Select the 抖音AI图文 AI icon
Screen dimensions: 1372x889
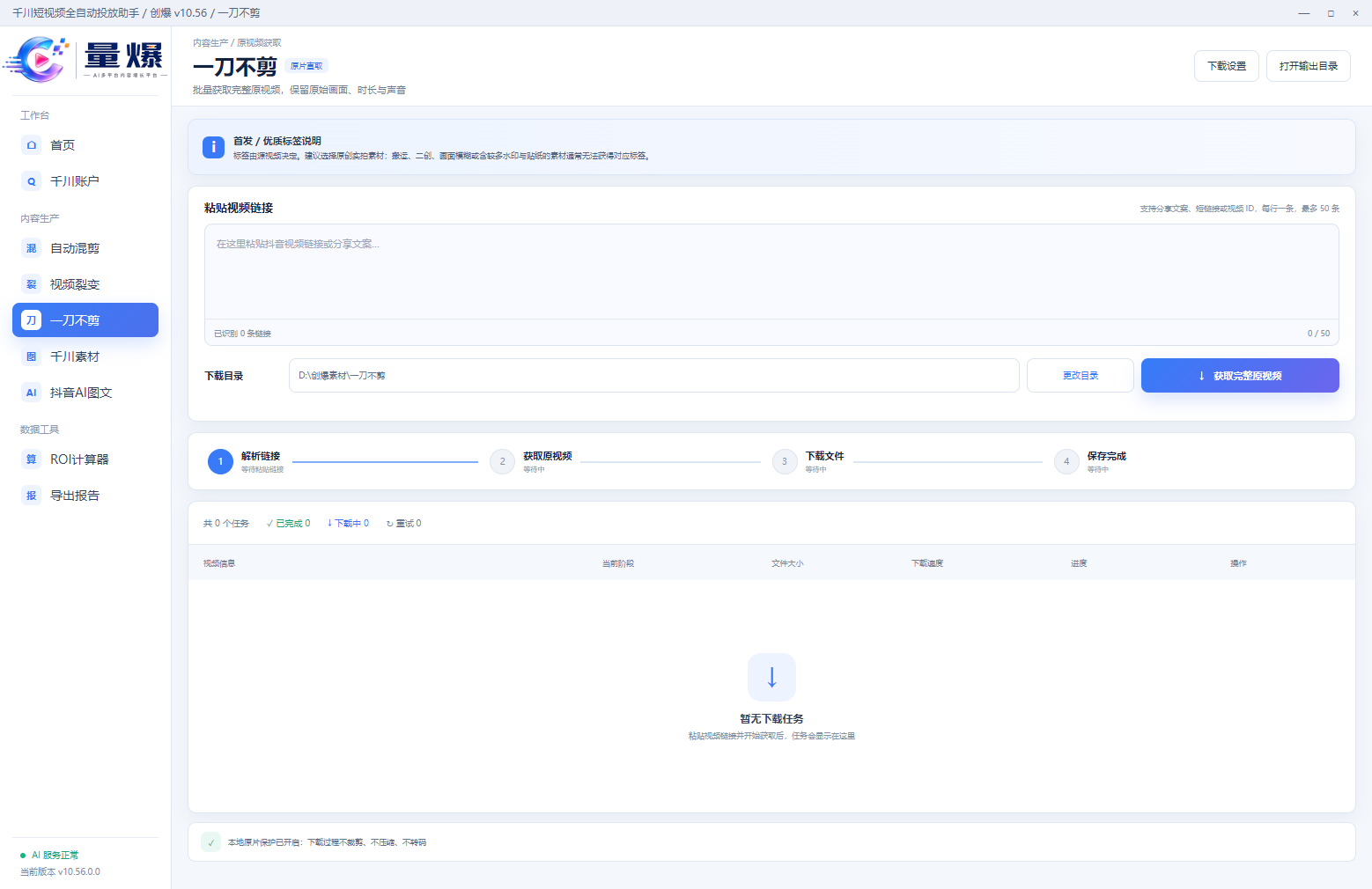[x=32, y=393]
